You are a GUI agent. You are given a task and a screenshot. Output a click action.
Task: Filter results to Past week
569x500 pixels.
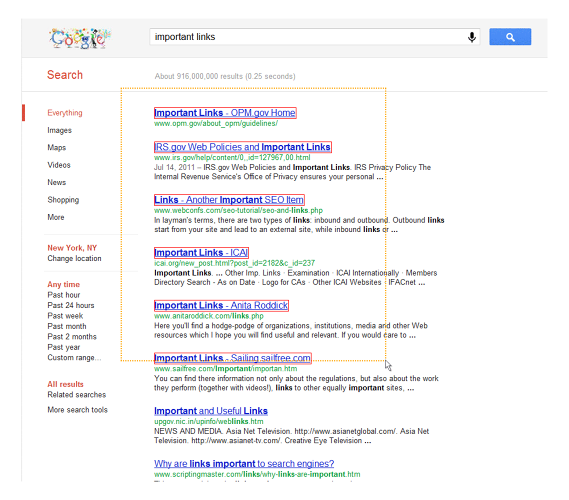pos(65,316)
